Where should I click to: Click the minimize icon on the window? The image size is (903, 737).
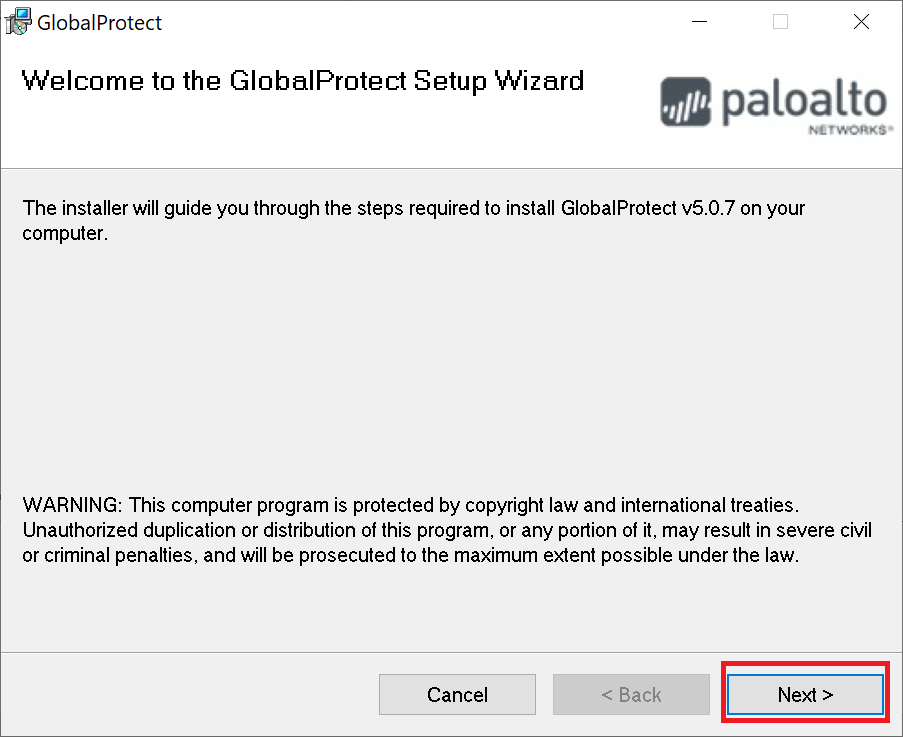pyautogui.click(x=698, y=21)
